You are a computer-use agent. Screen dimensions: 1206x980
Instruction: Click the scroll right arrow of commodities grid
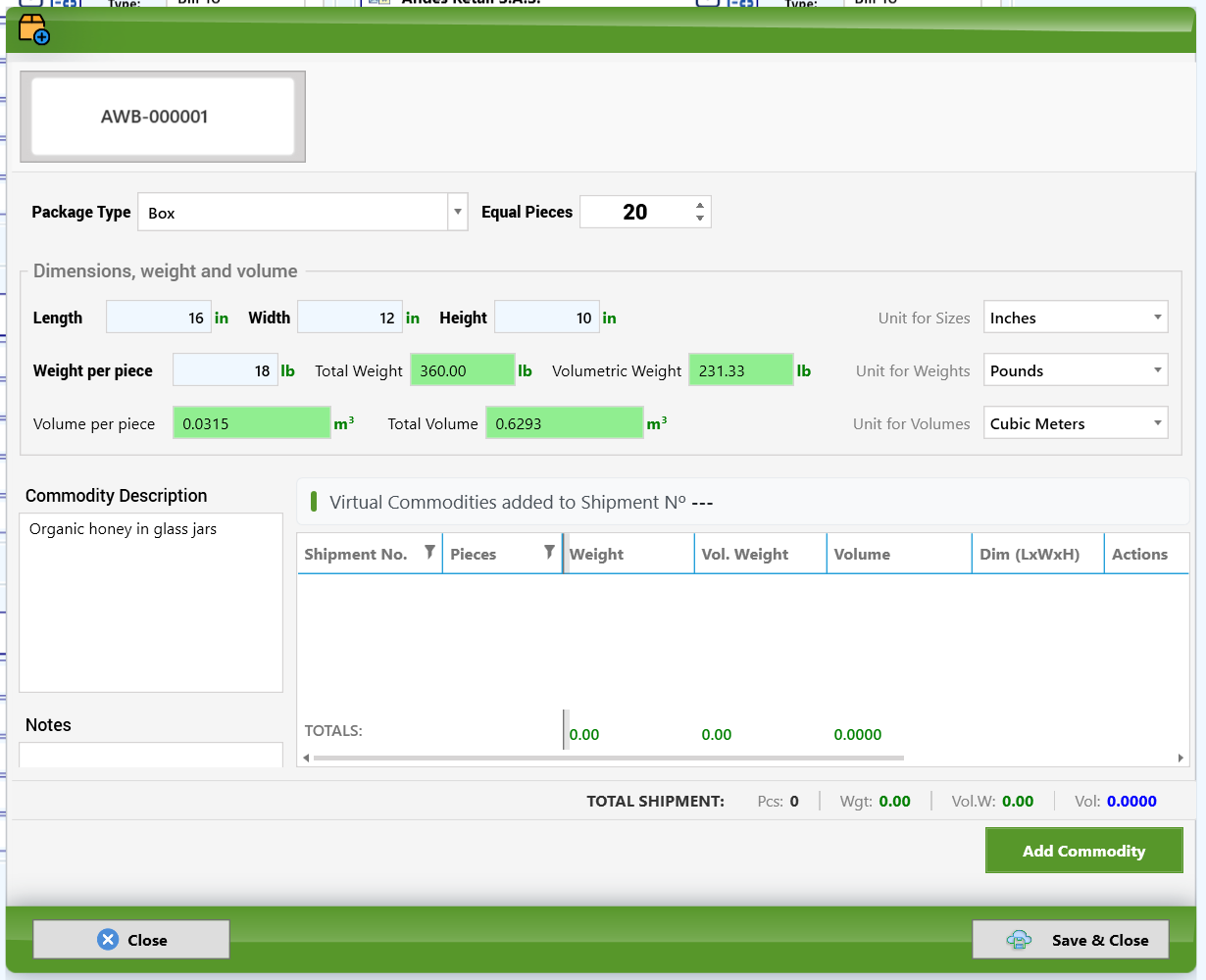click(x=1181, y=758)
